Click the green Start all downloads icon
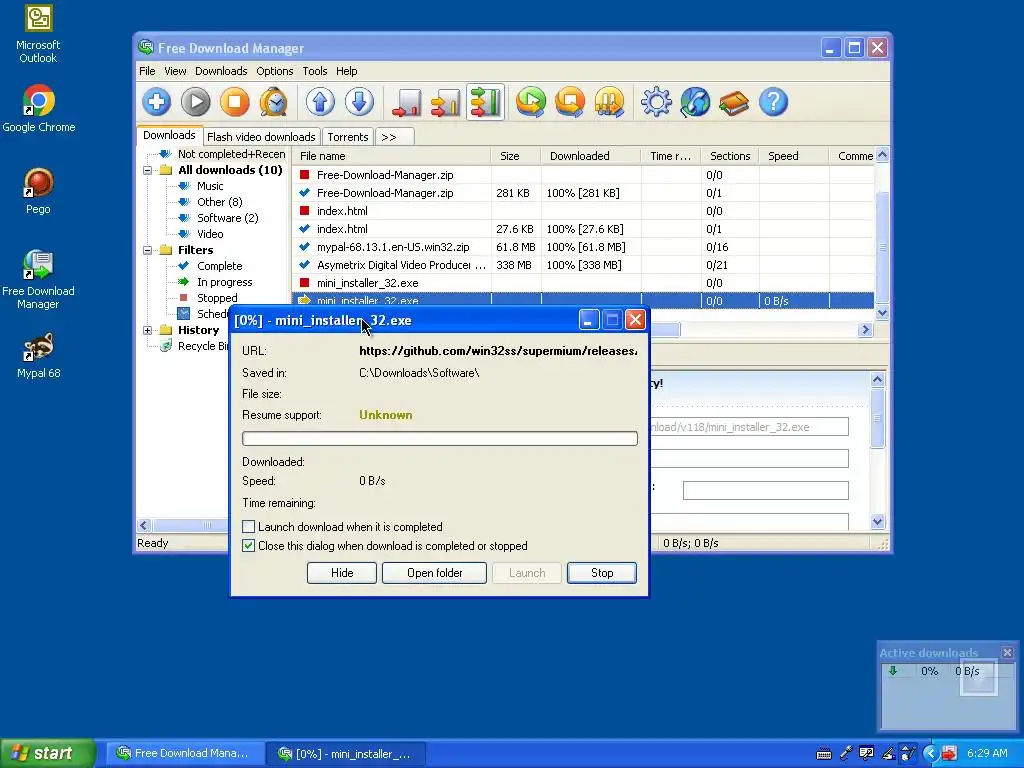This screenshot has height=768, width=1024. pyautogui.click(x=531, y=103)
